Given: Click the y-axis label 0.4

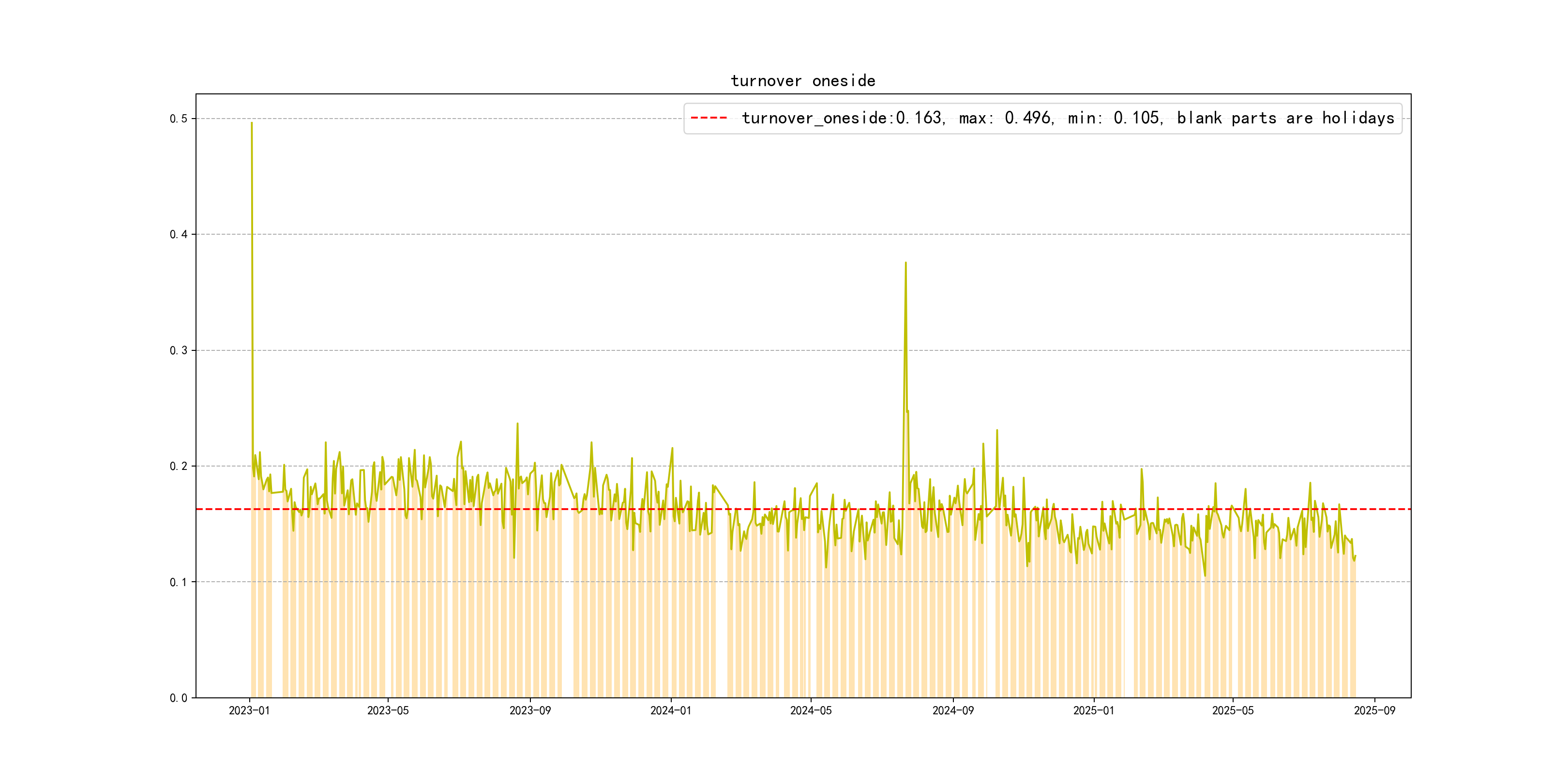Looking at the screenshot, I should click(179, 234).
